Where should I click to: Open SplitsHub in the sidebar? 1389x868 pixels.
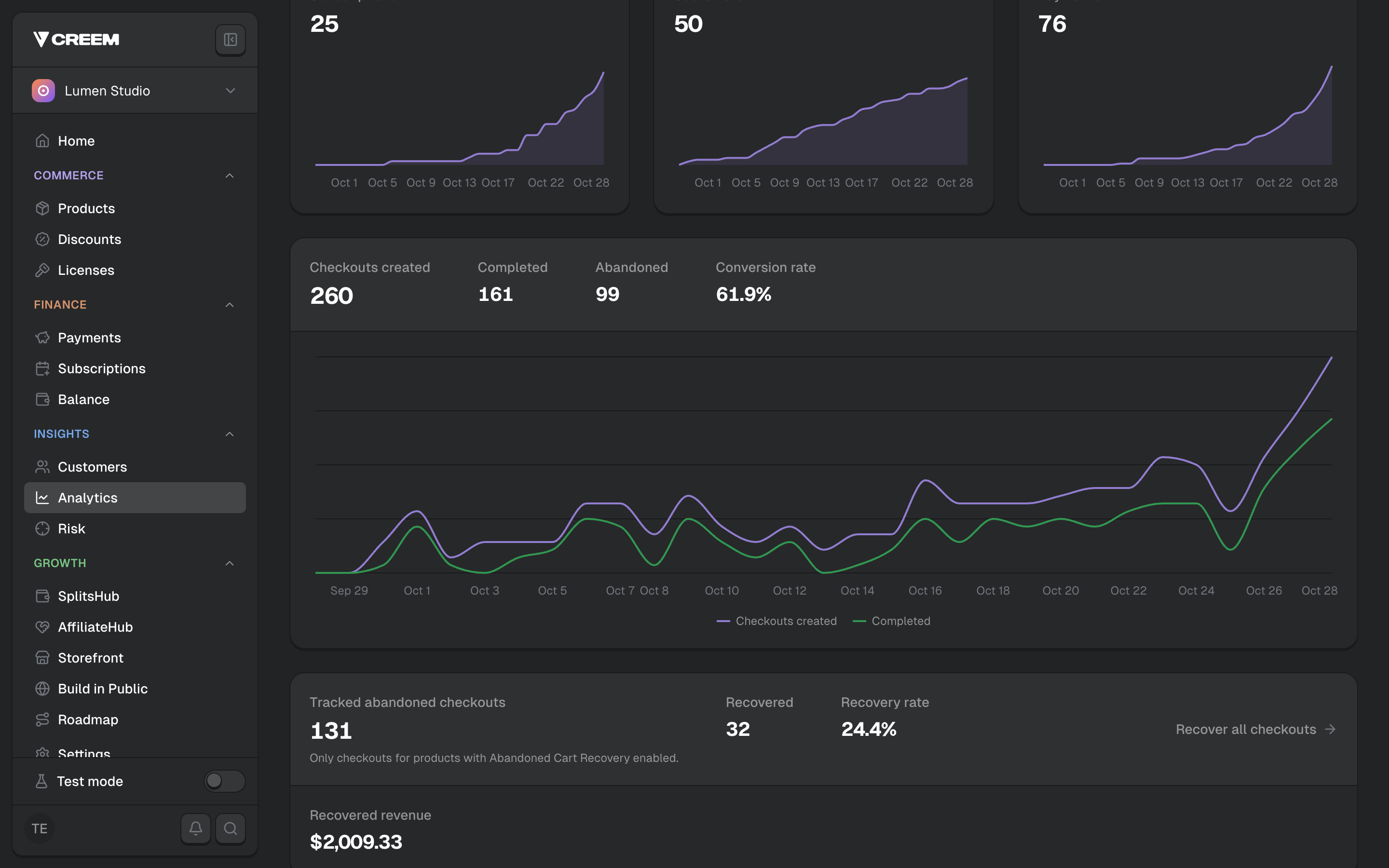click(135, 596)
